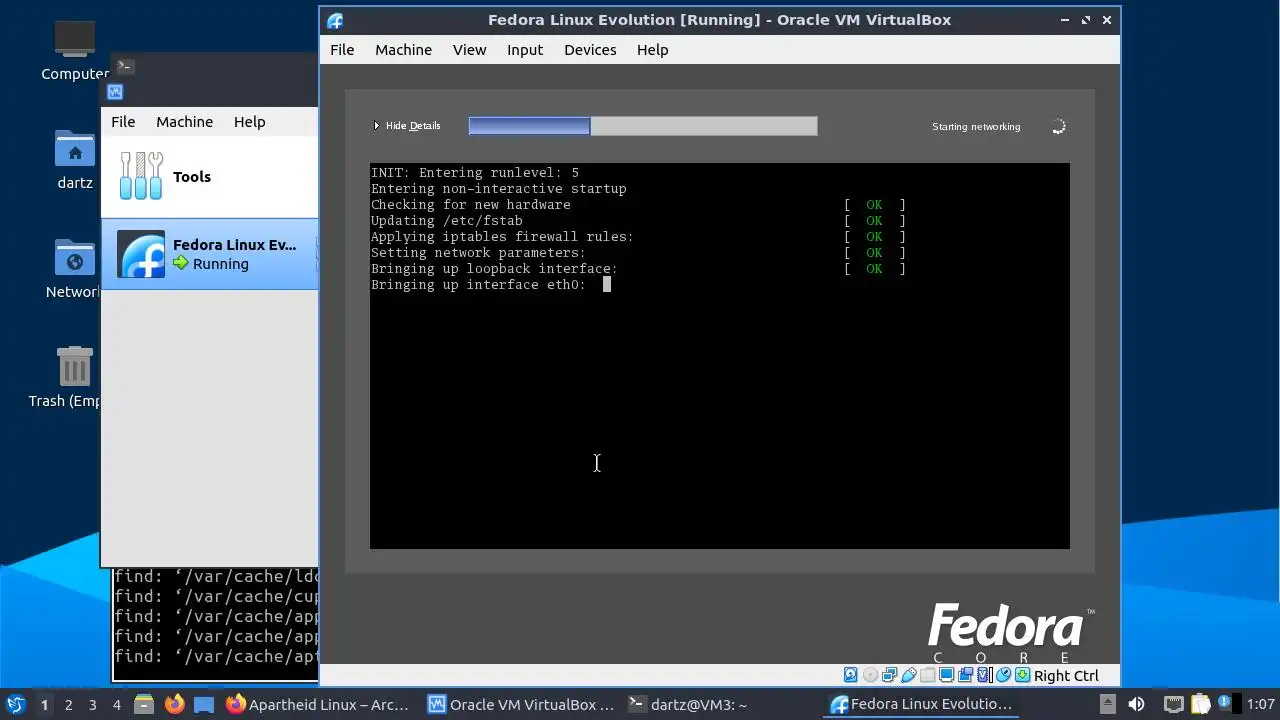The height and width of the screenshot is (720, 1280).
Task: Open Machine menu in VirtualBox Manager window
Action: tap(184, 122)
